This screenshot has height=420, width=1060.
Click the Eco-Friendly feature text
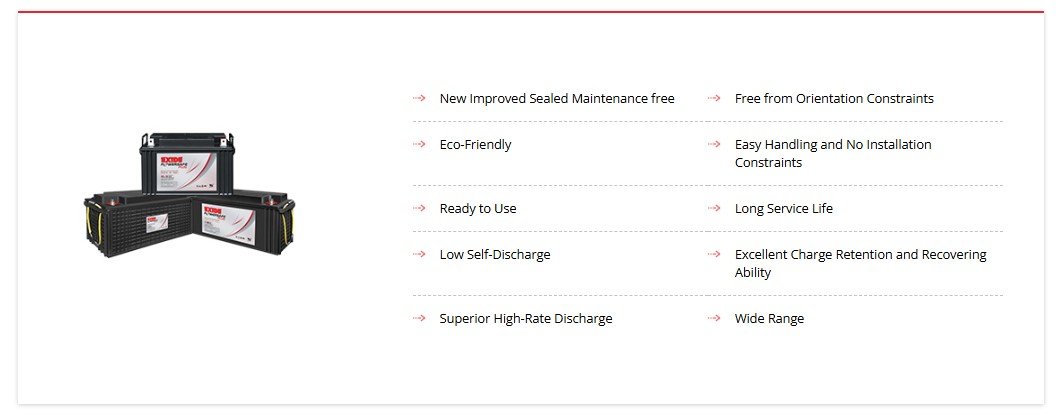point(475,145)
